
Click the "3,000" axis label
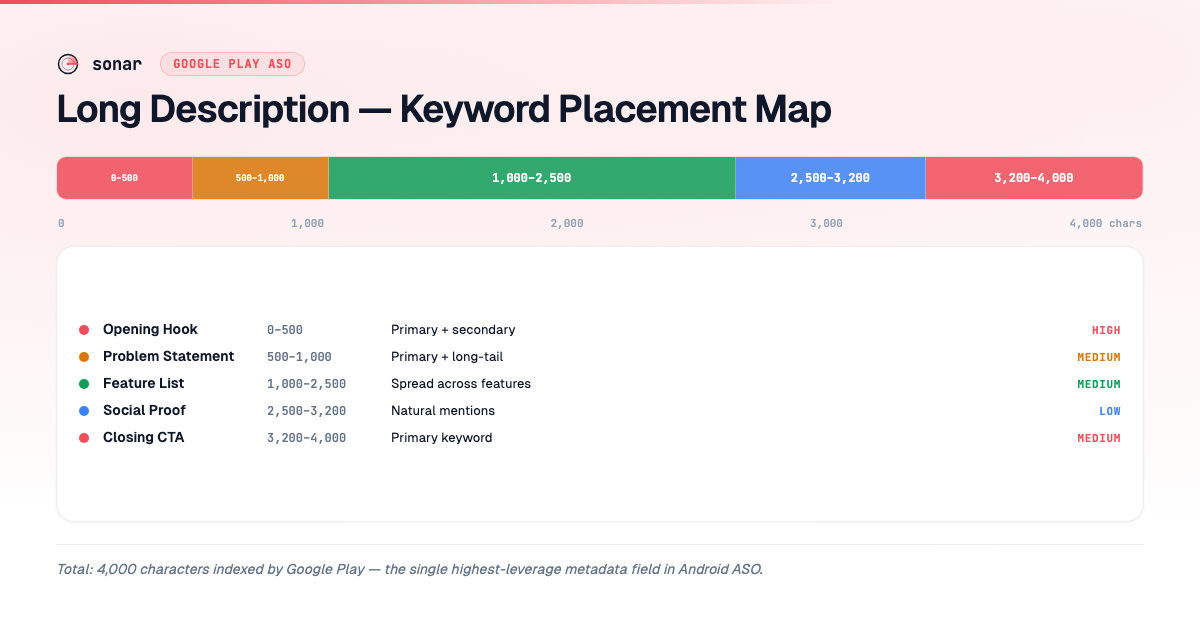pos(826,223)
